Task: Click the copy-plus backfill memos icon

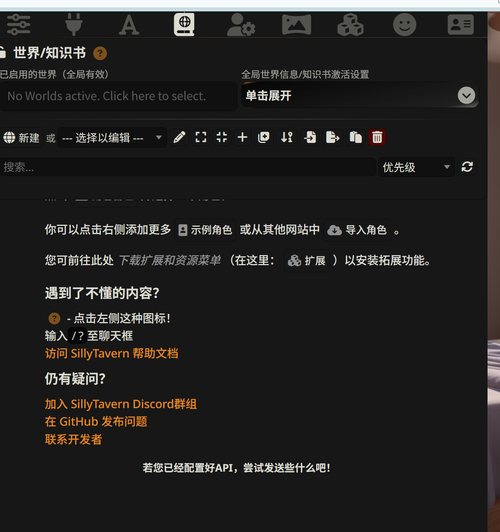Action: (x=264, y=137)
